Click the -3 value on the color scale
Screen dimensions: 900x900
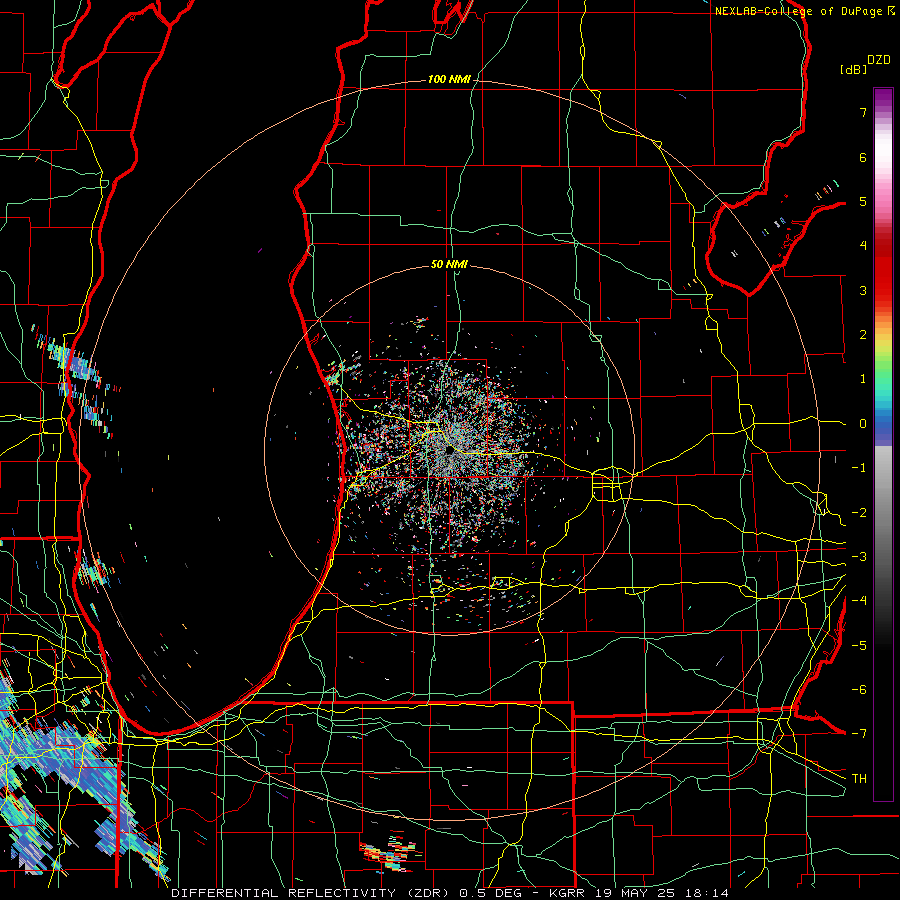click(x=859, y=557)
